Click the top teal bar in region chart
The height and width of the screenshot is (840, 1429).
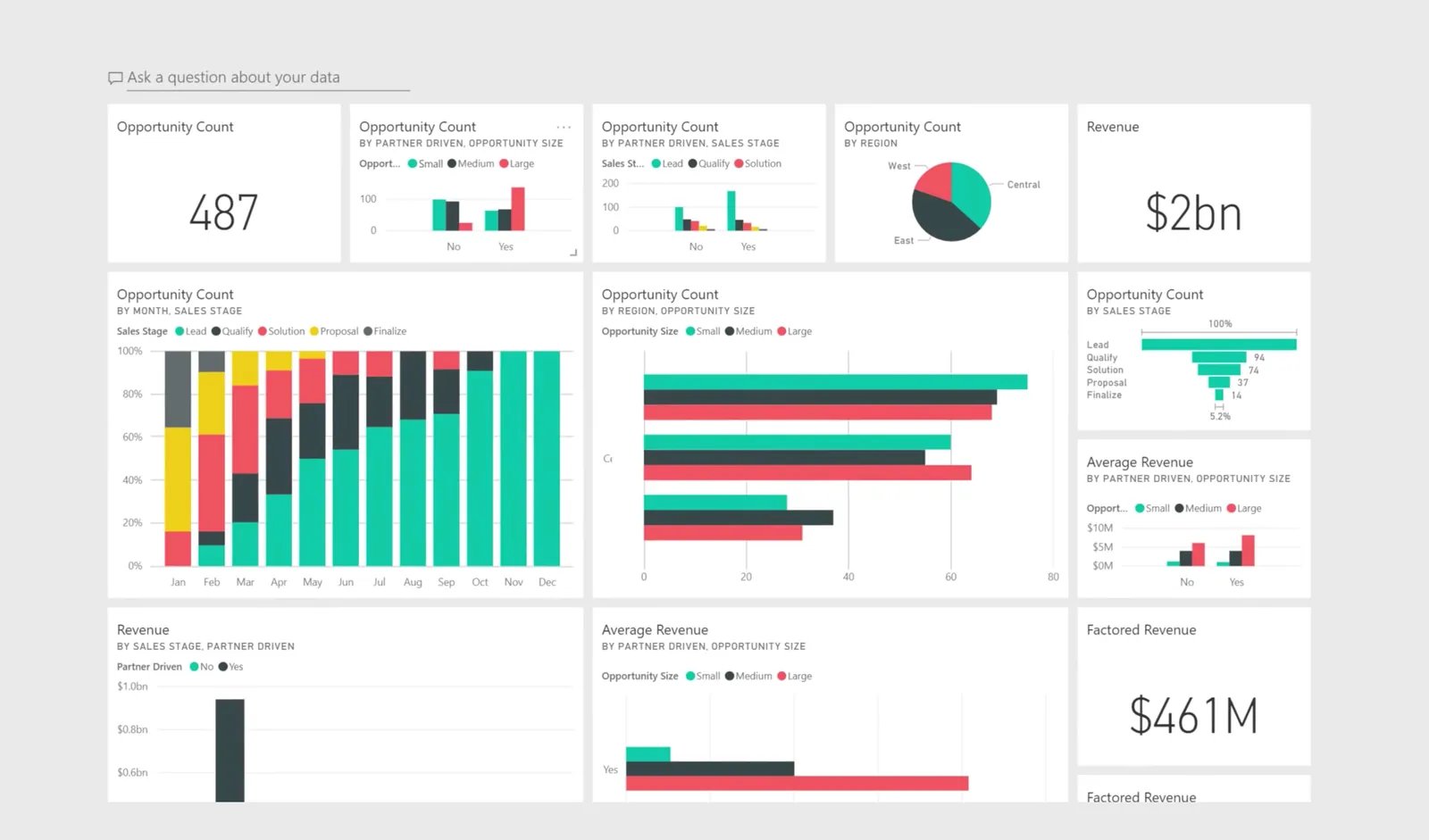(x=835, y=382)
